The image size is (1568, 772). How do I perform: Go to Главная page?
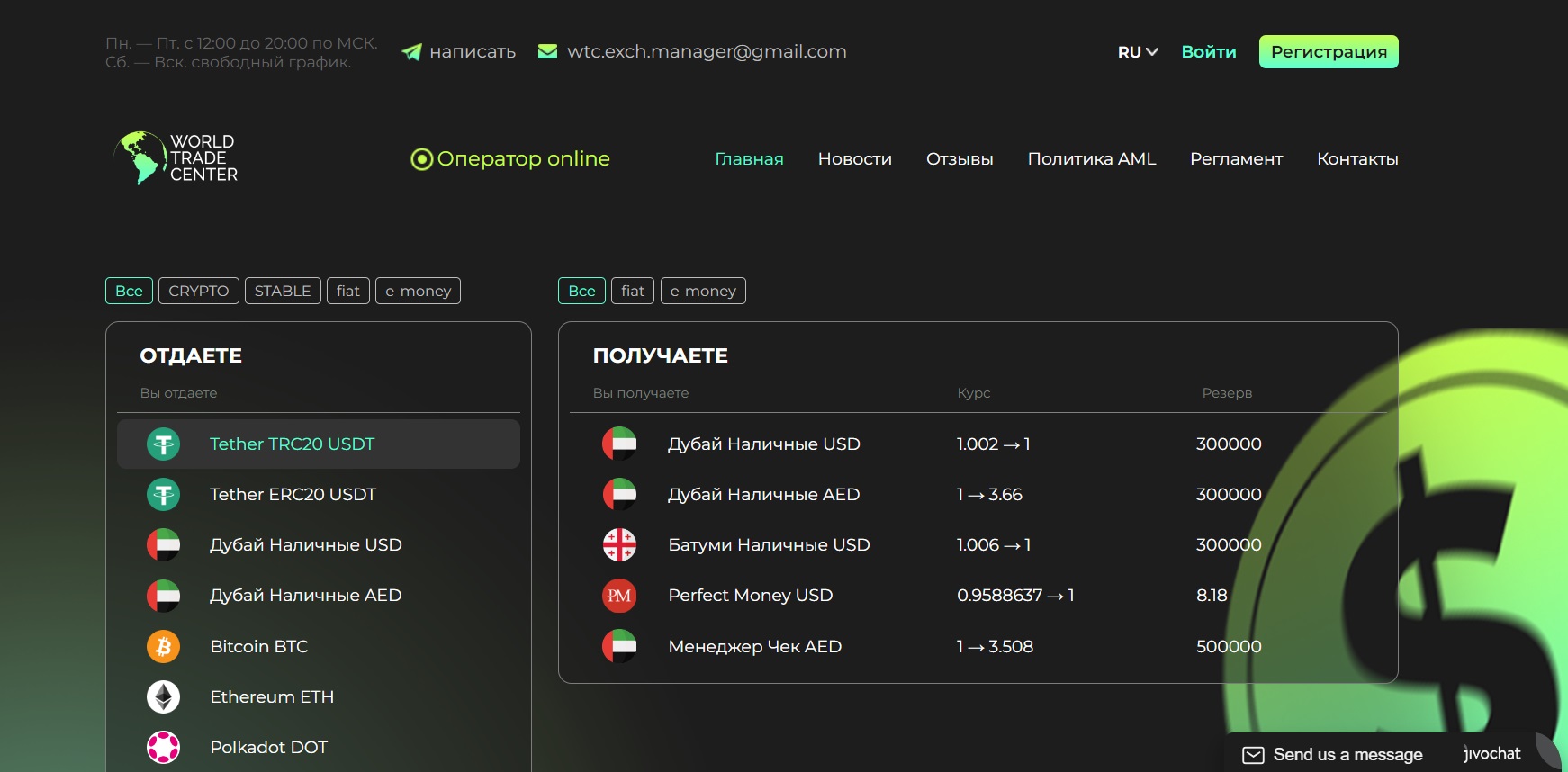749,159
